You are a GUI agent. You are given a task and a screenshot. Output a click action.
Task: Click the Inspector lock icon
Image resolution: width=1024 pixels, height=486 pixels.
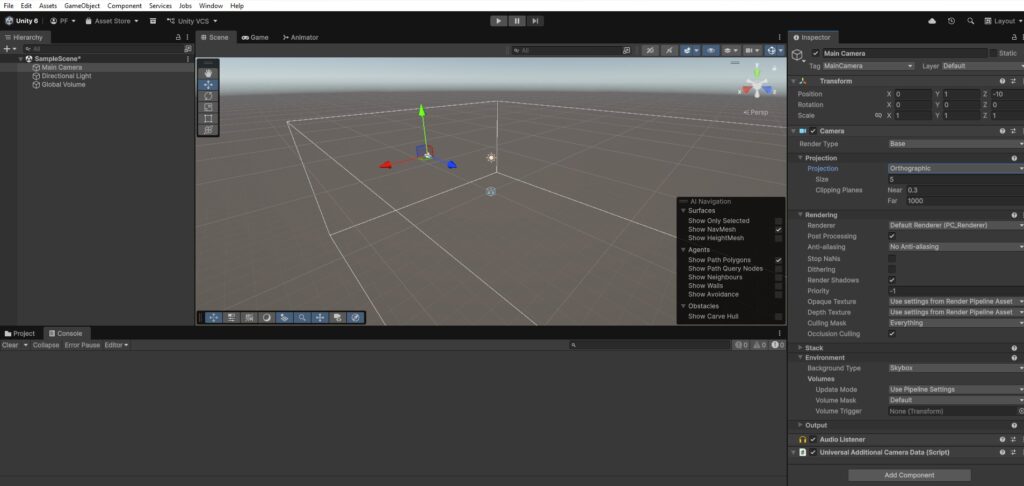(1014, 37)
